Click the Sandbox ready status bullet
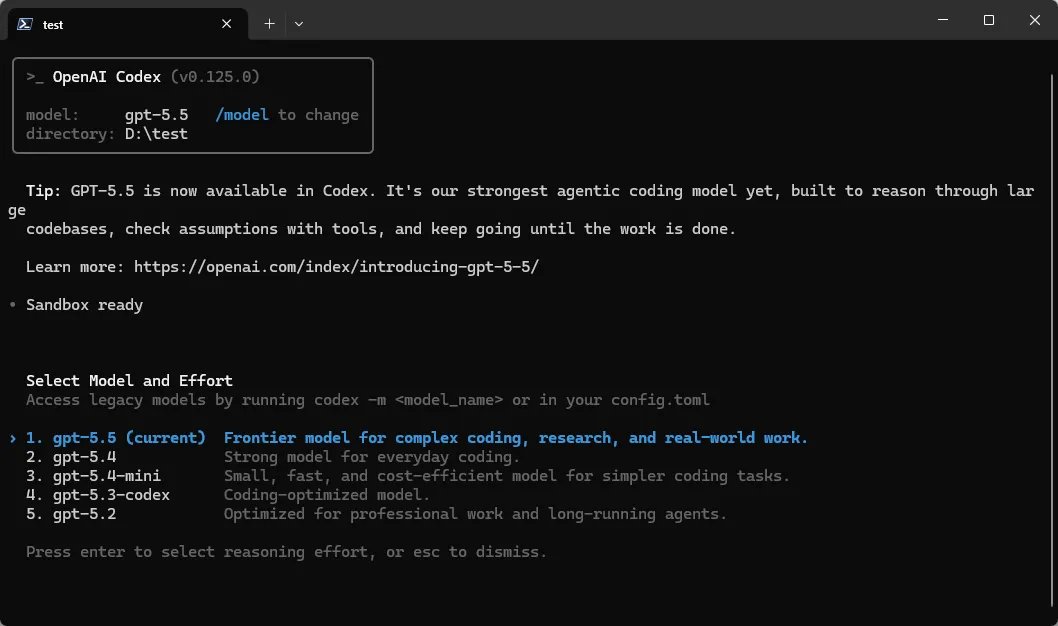The width and height of the screenshot is (1058, 626). click(x=12, y=304)
